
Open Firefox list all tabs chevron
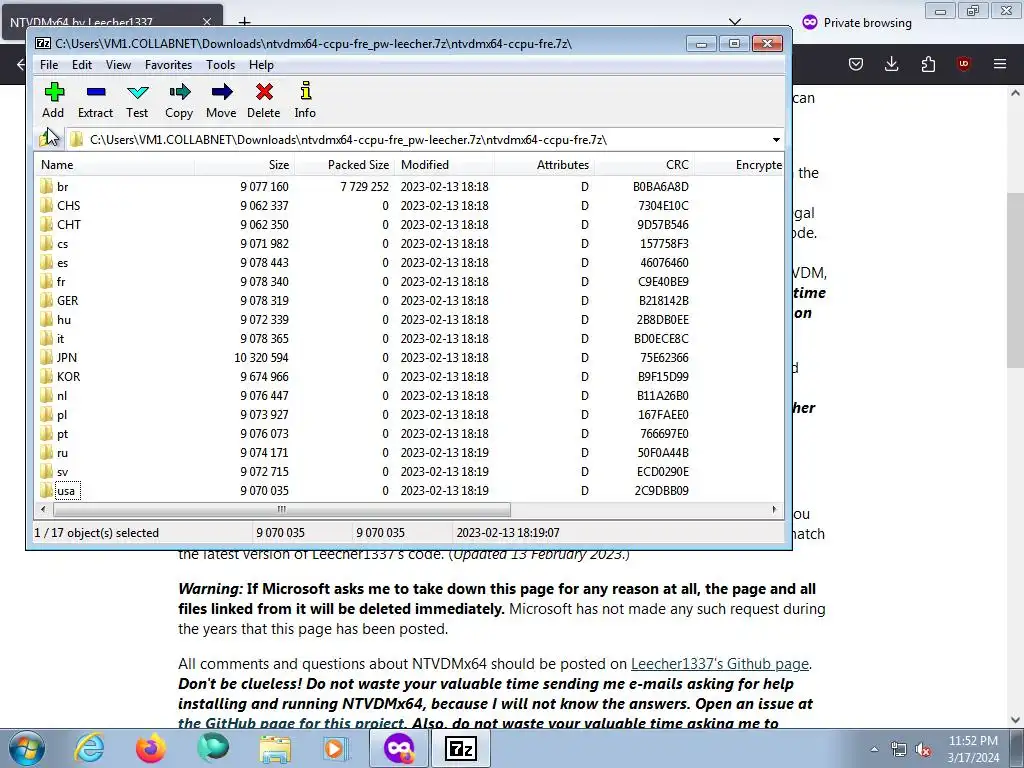click(735, 22)
